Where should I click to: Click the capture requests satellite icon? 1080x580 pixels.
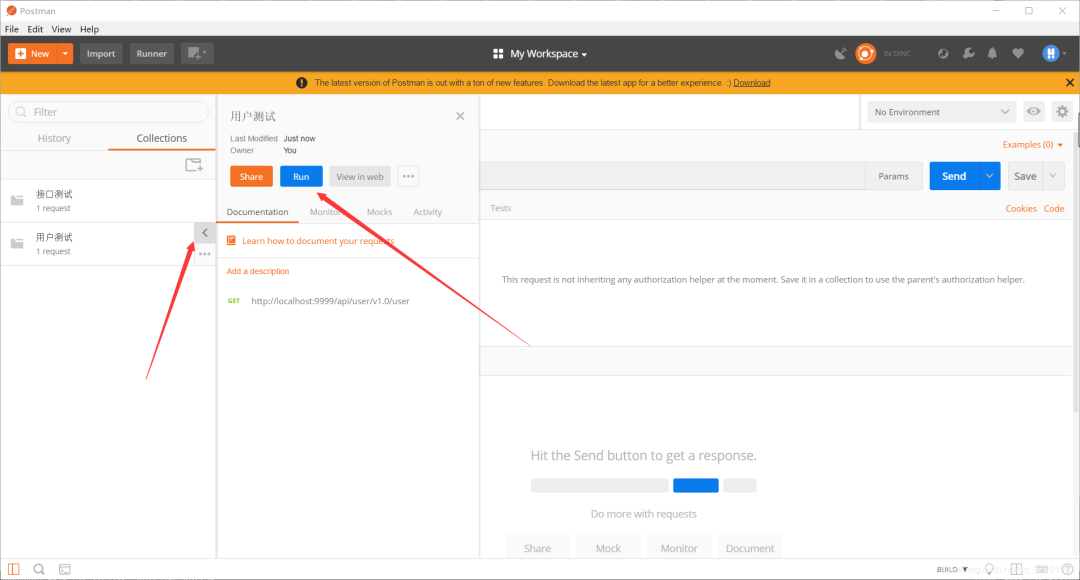(840, 54)
